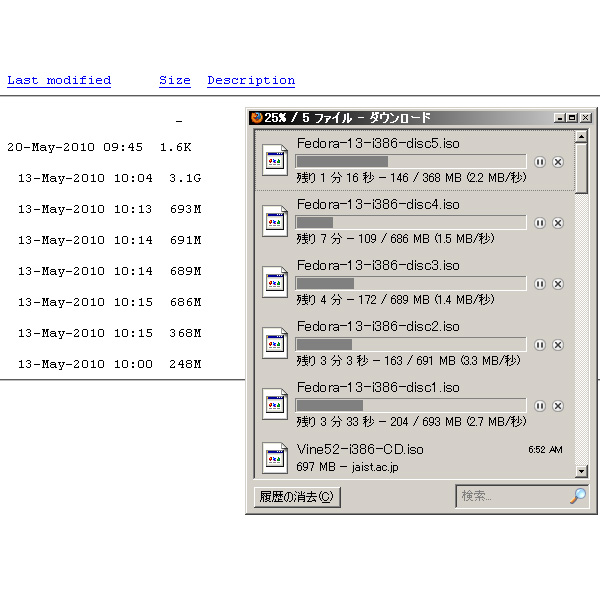The image size is (600, 600).
Task: Pause the Fedora-13-i386-disc4.iso download
Action: [540, 223]
